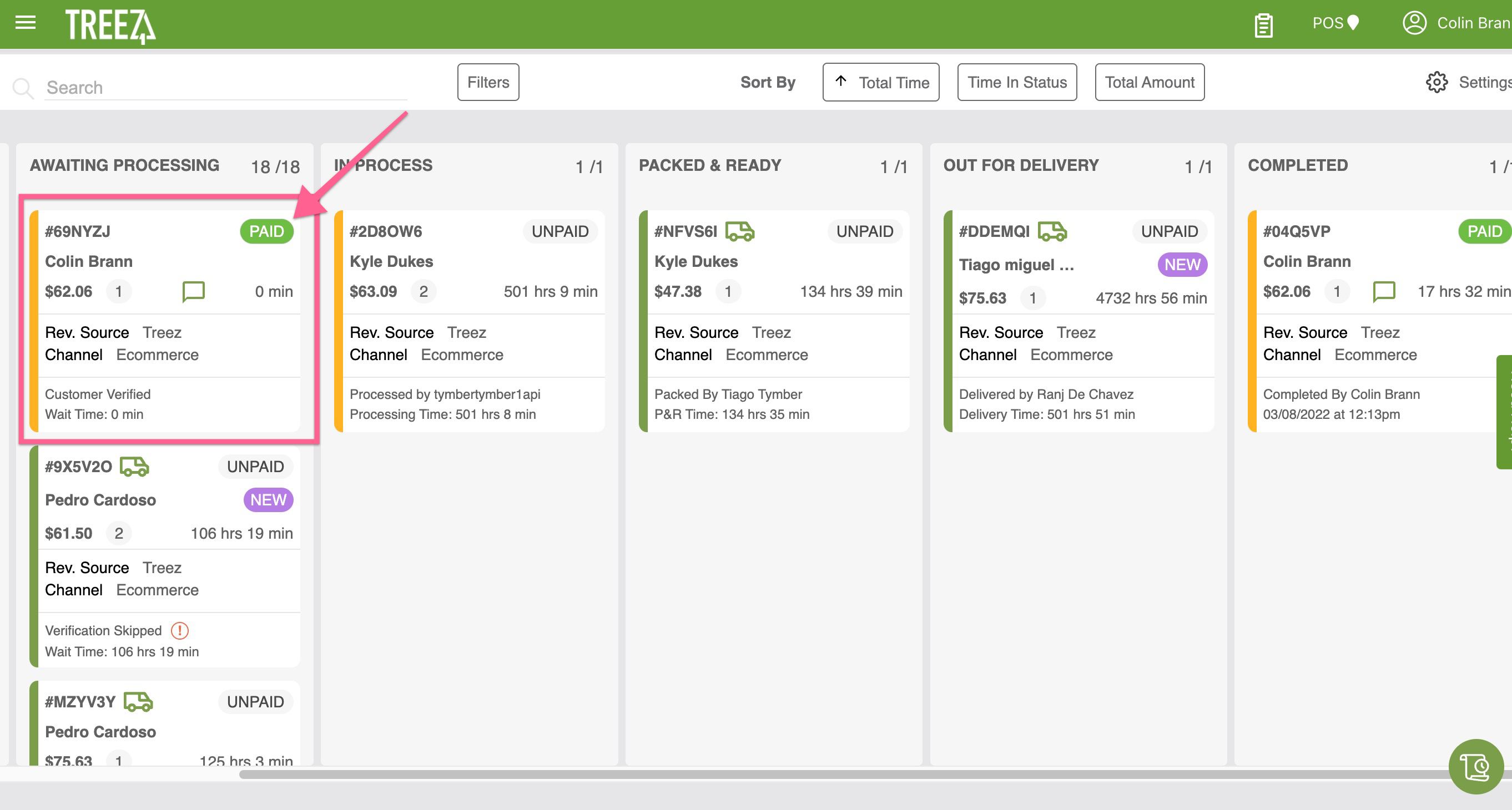Toggle the UNPAID badge on order #2D8OW6
Image resolution: width=1512 pixels, height=810 pixels.
(x=560, y=231)
